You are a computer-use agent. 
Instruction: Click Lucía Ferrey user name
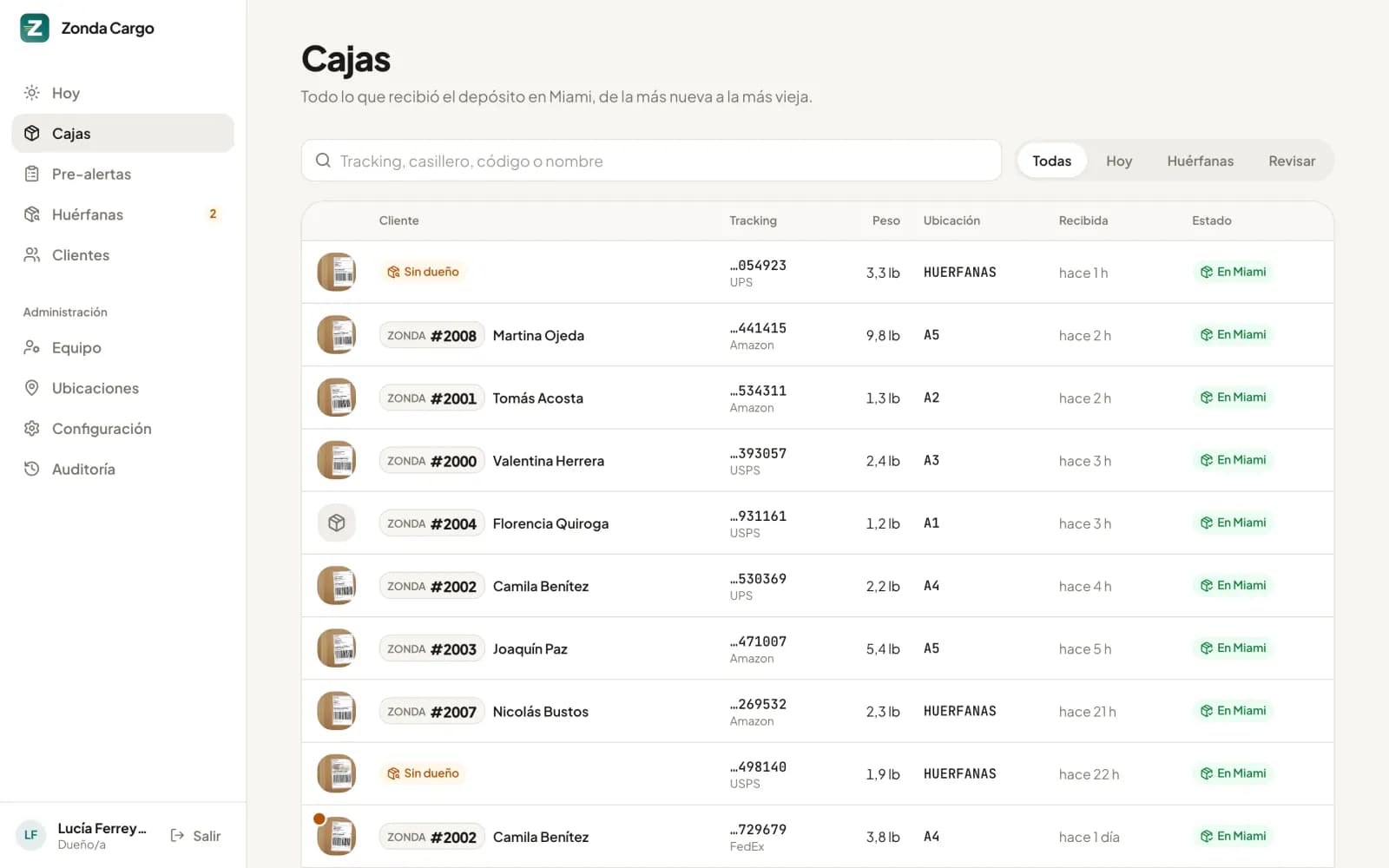coord(102,828)
